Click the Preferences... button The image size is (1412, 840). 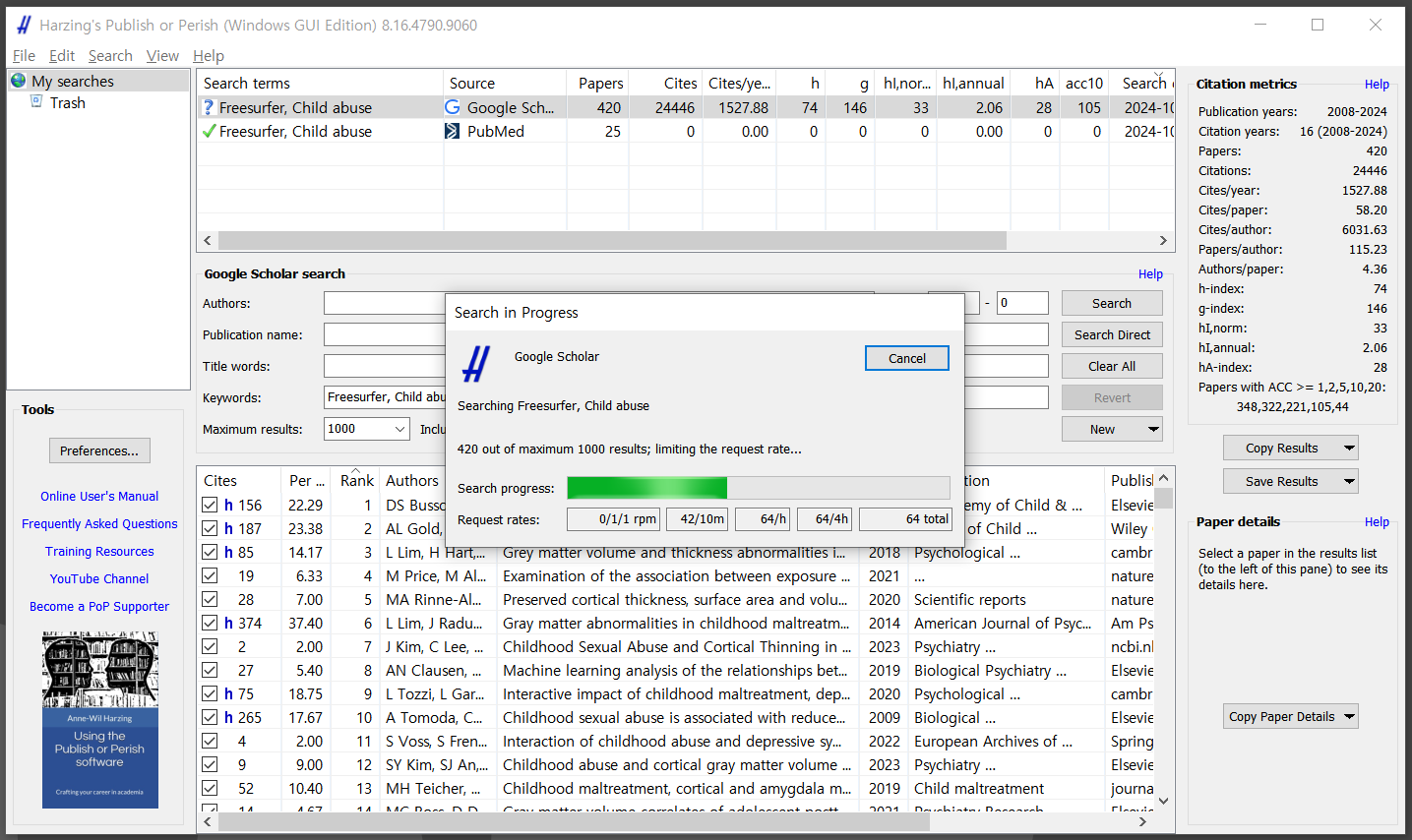pos(99,450)
